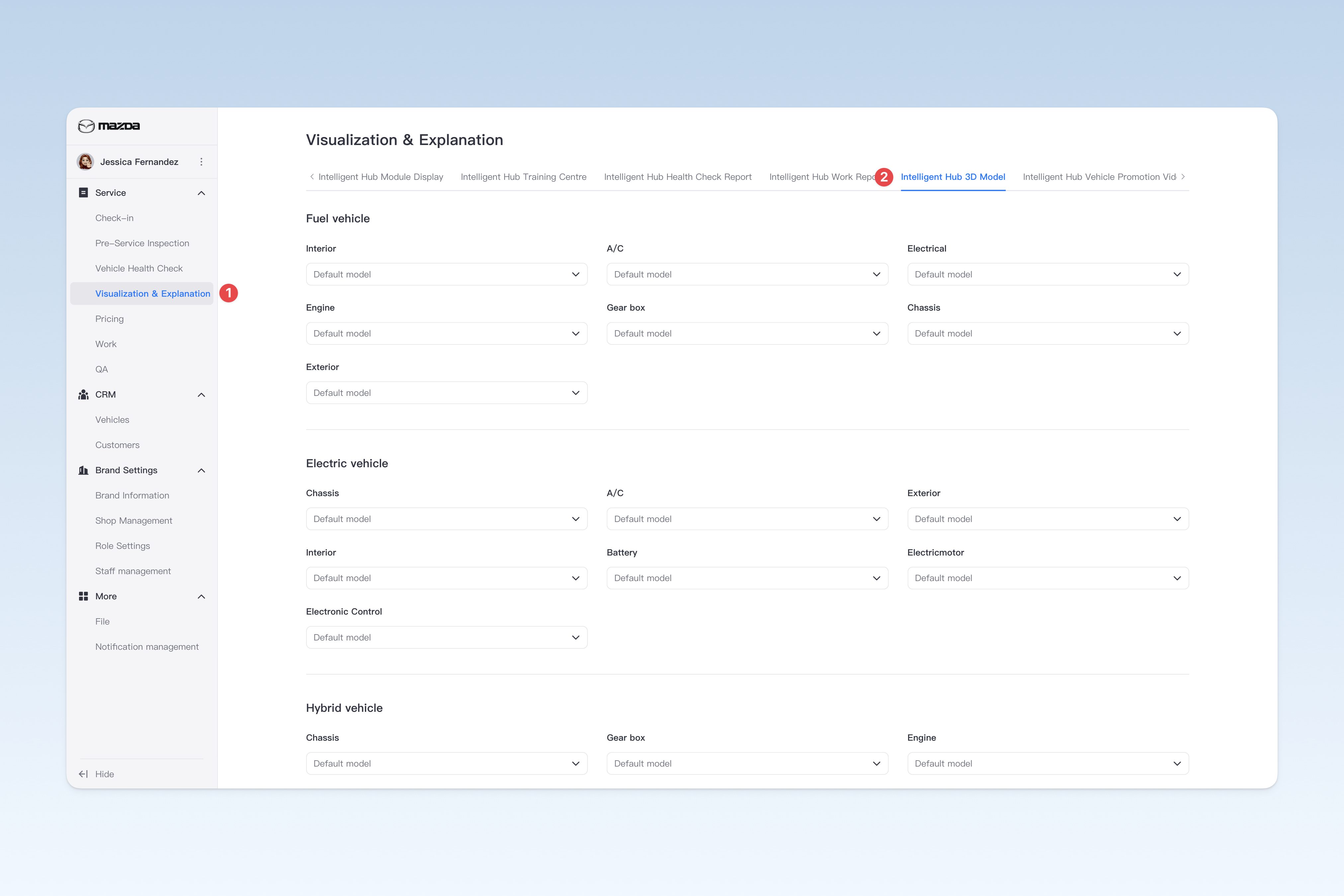Open Fuel vehicle Exterior model dropdown

tap(447, 393)
